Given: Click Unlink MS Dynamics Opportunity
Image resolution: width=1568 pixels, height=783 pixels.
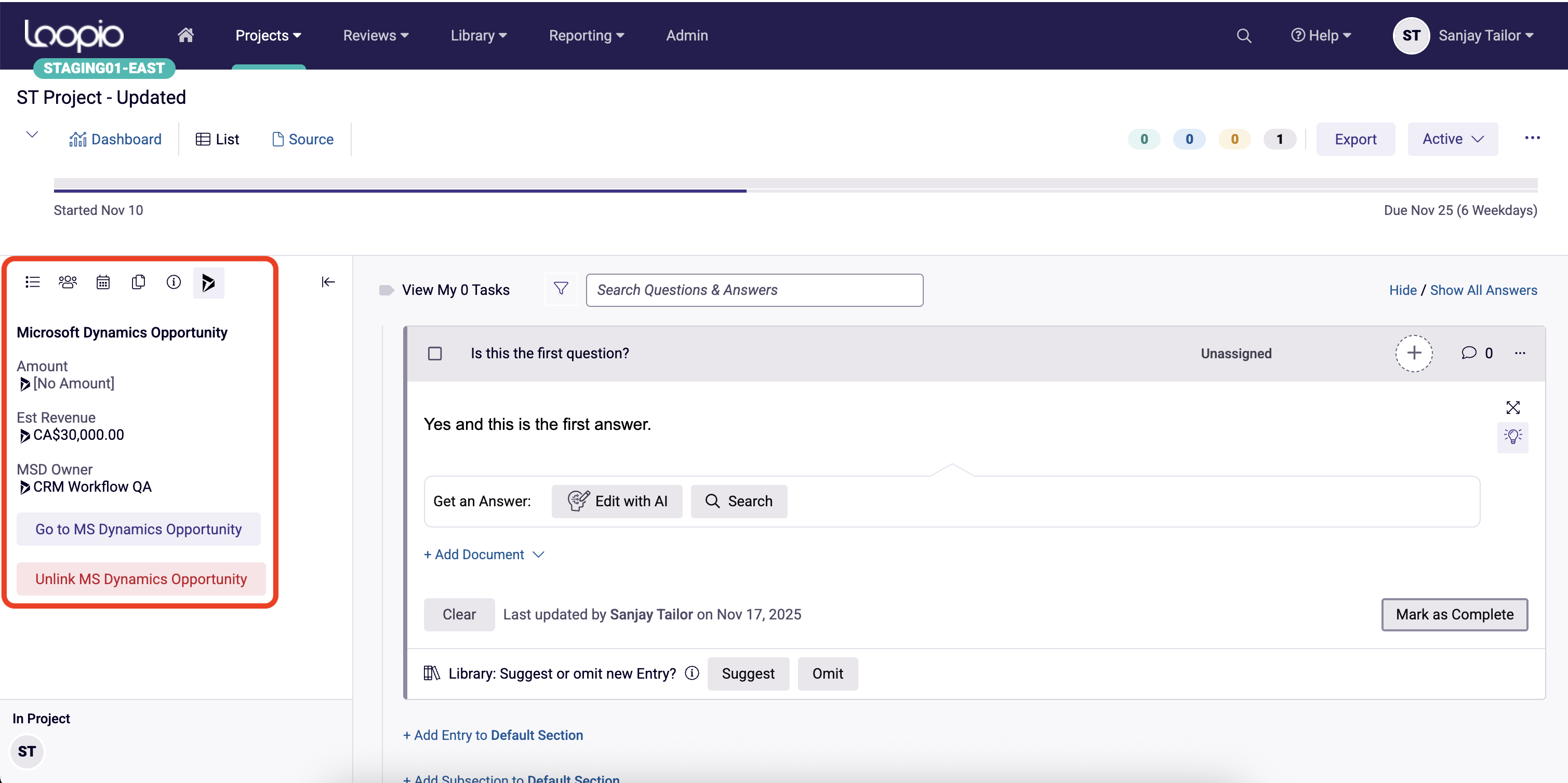Looking at the screenshot, I should pos(141,578).
